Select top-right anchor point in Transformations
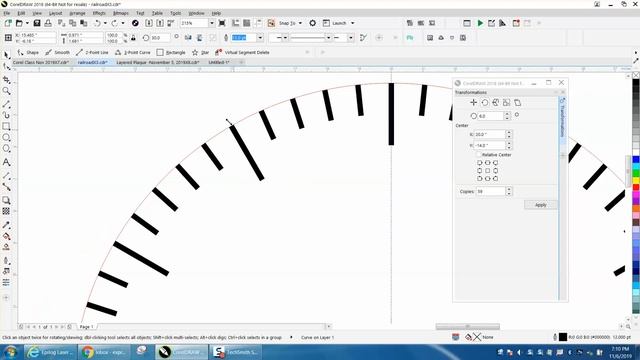The image size is (640, 360). (495, 162)
